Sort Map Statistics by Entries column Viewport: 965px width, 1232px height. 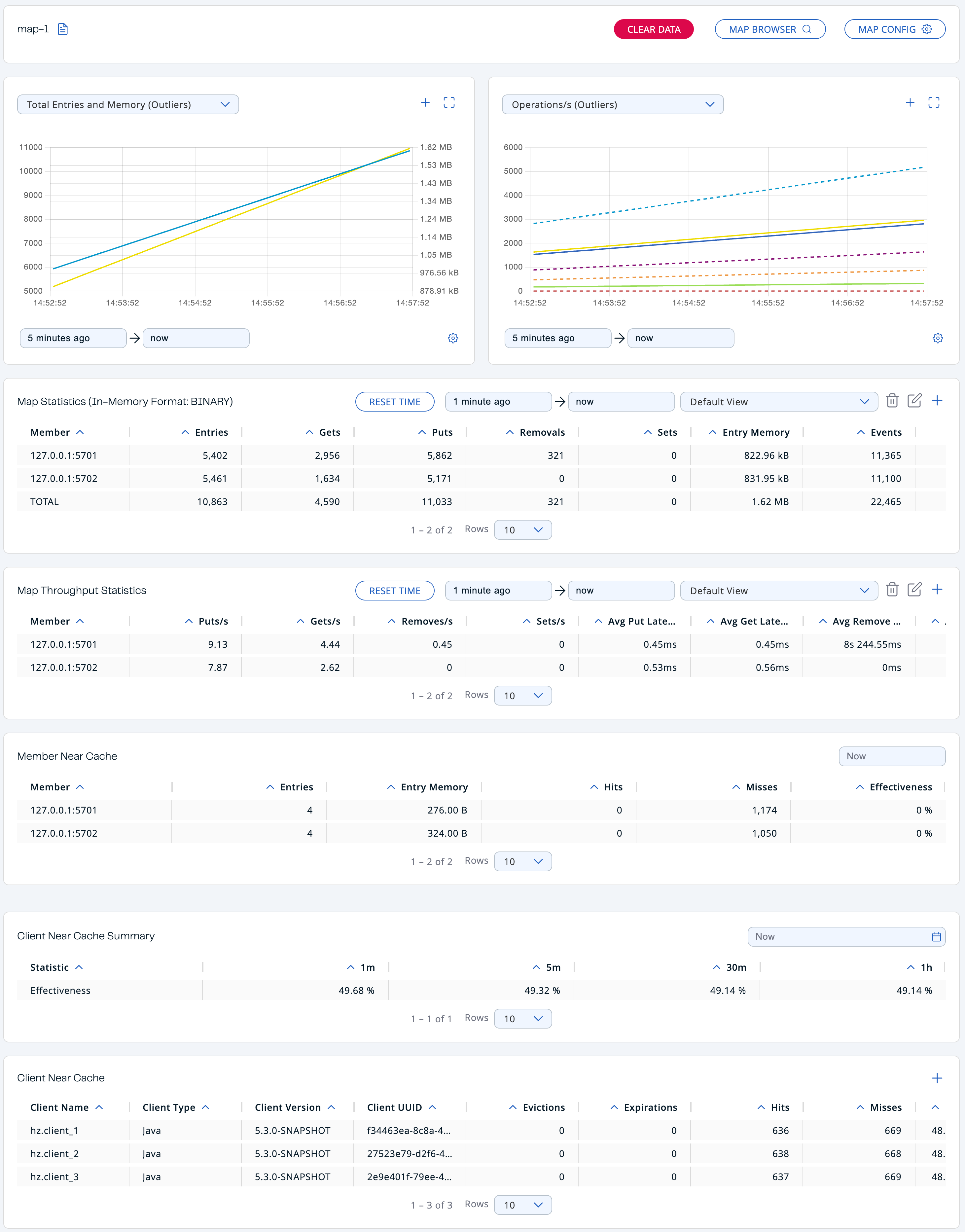(204, 432)
